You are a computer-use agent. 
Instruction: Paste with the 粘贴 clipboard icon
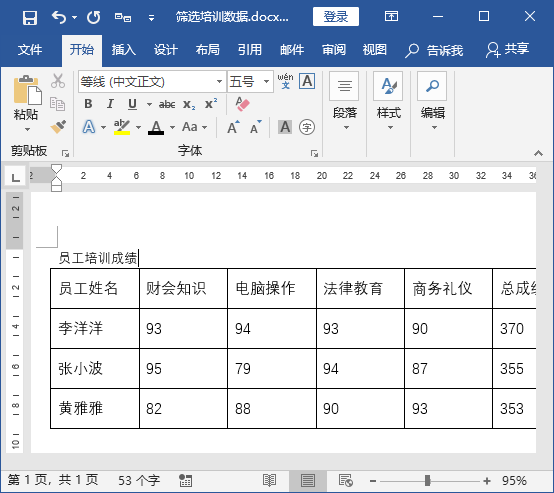coord(27,90)
